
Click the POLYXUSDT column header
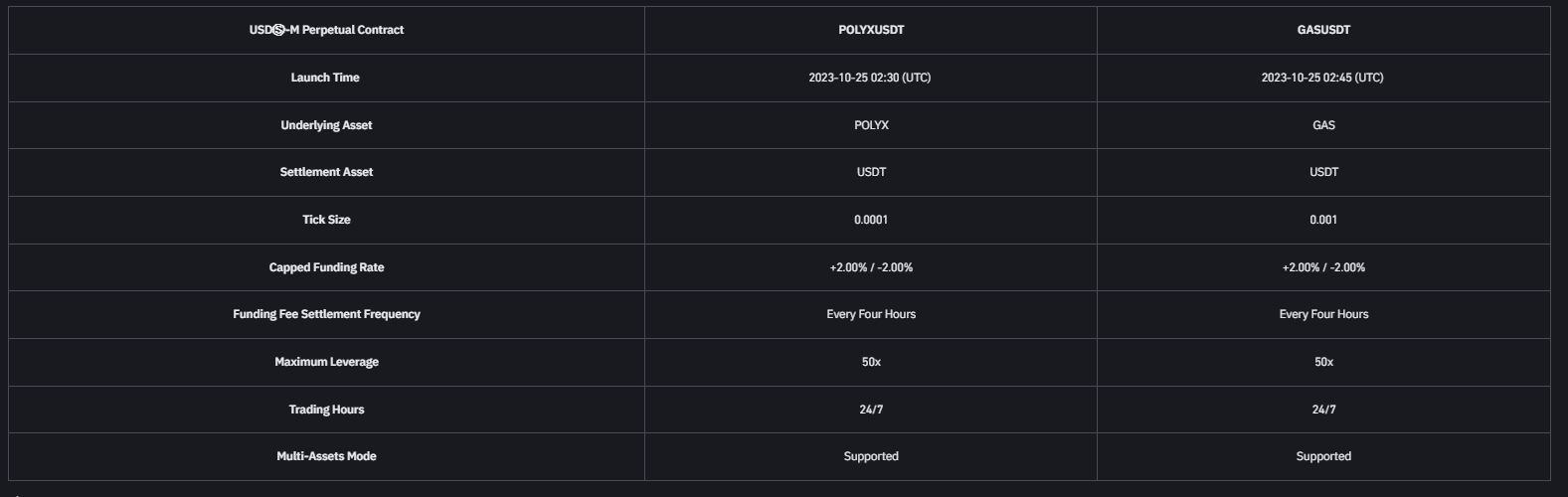[871, 30]
